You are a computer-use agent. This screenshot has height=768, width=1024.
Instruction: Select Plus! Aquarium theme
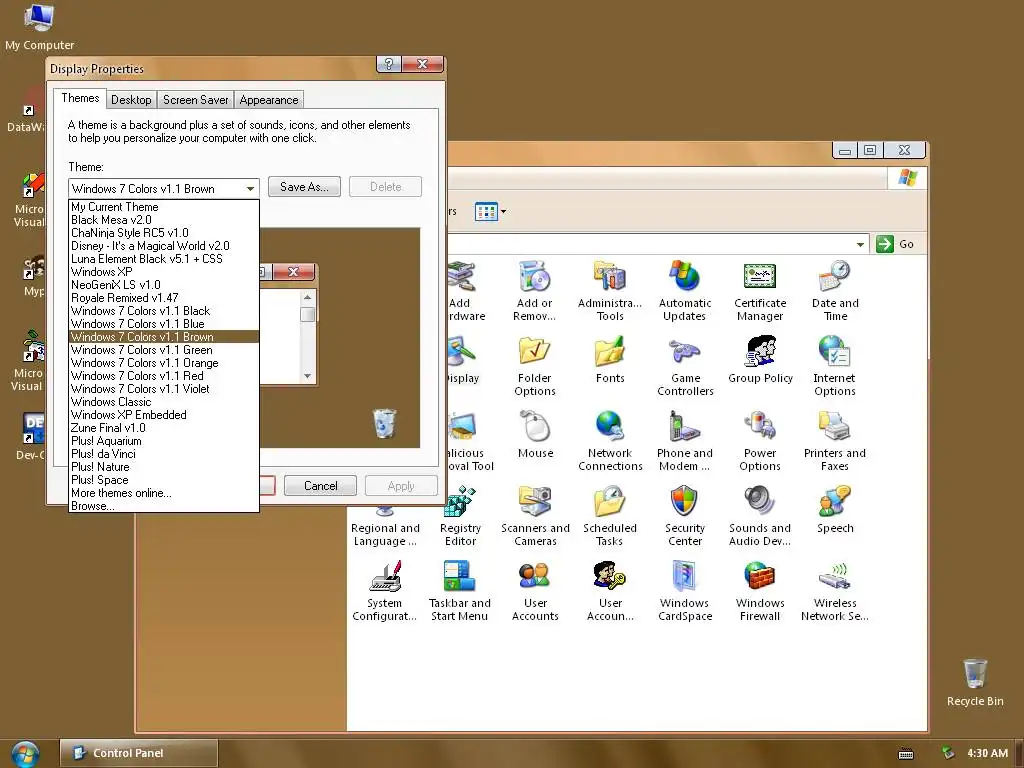click(x=164, y=441)
